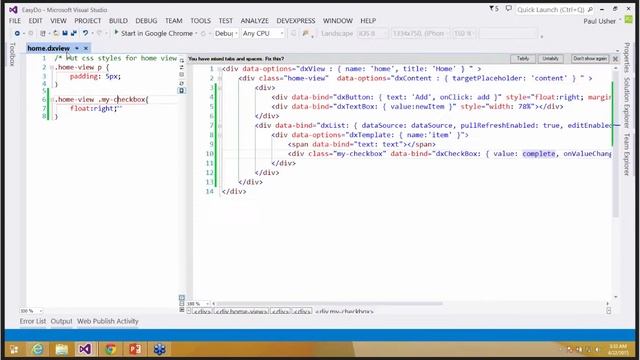The height and width of the screenshot is (360, 640).
Task: Open the Error List tab
Action: [x=33, y=322]
